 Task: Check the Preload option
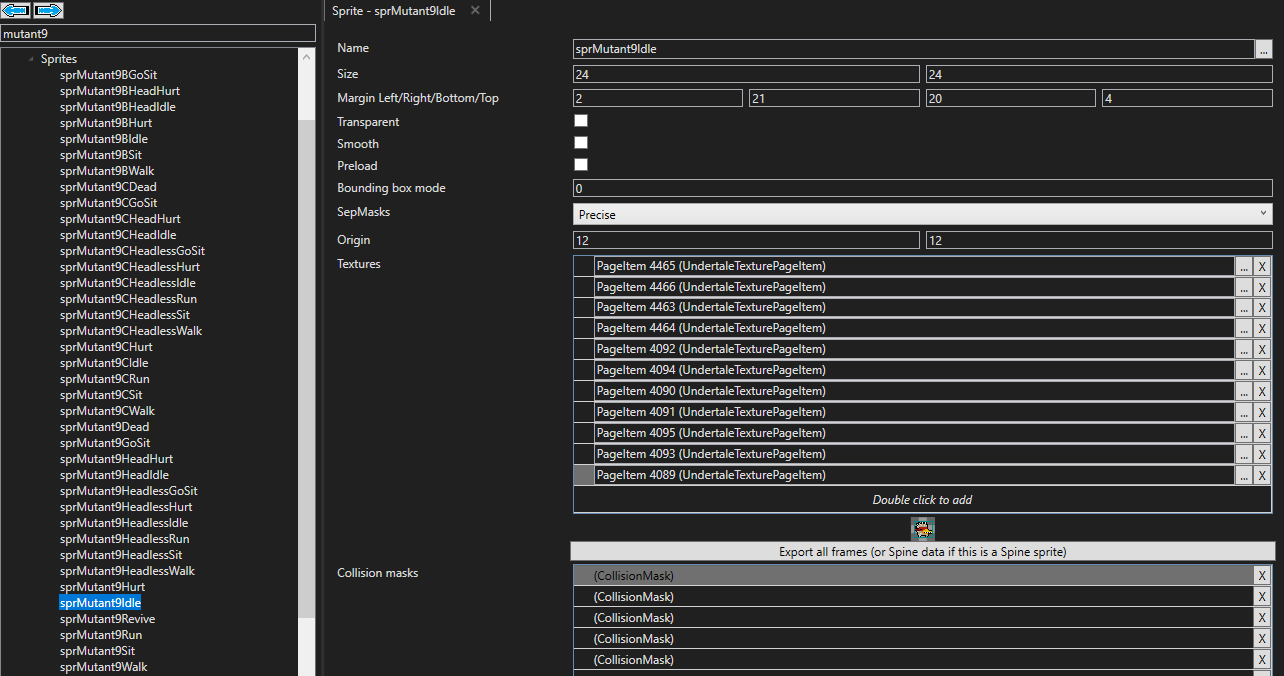580,165
